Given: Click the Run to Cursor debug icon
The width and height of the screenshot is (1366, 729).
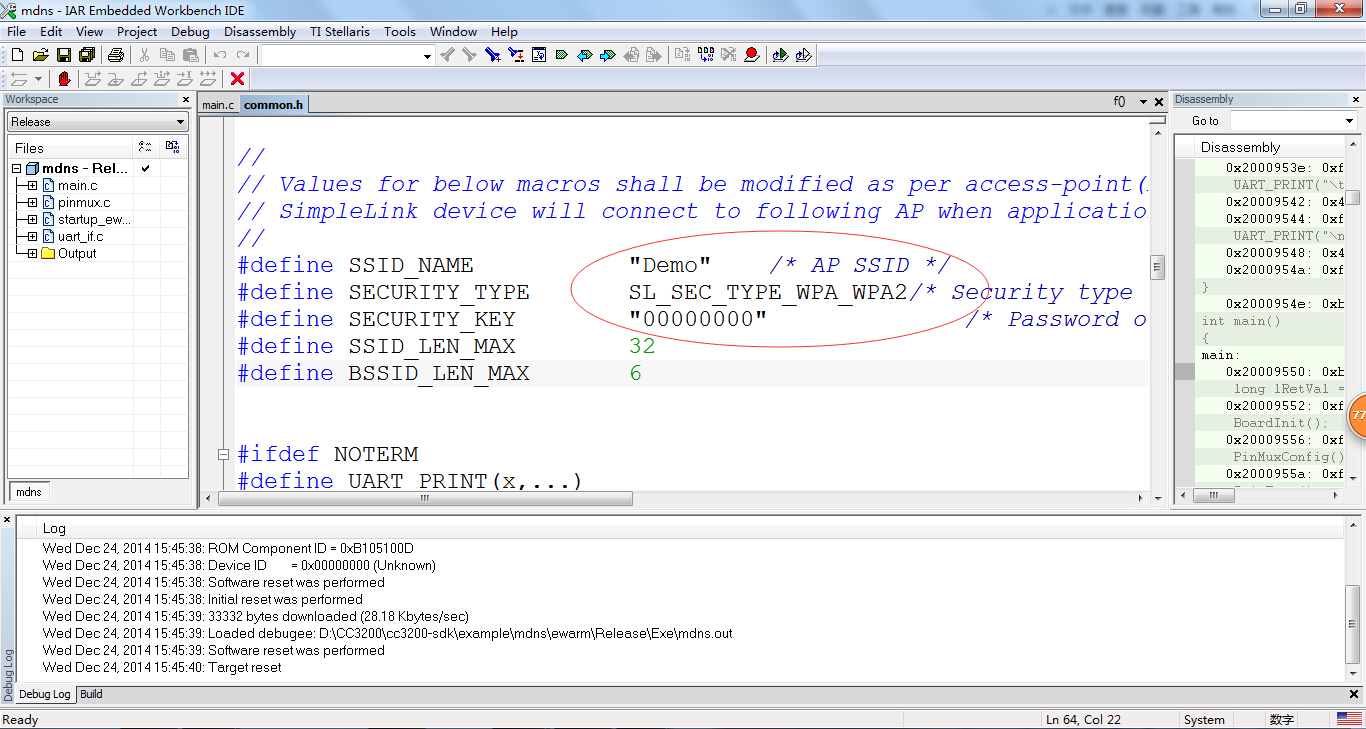Looking at the screenshot, I should click(x=185, y=79).
